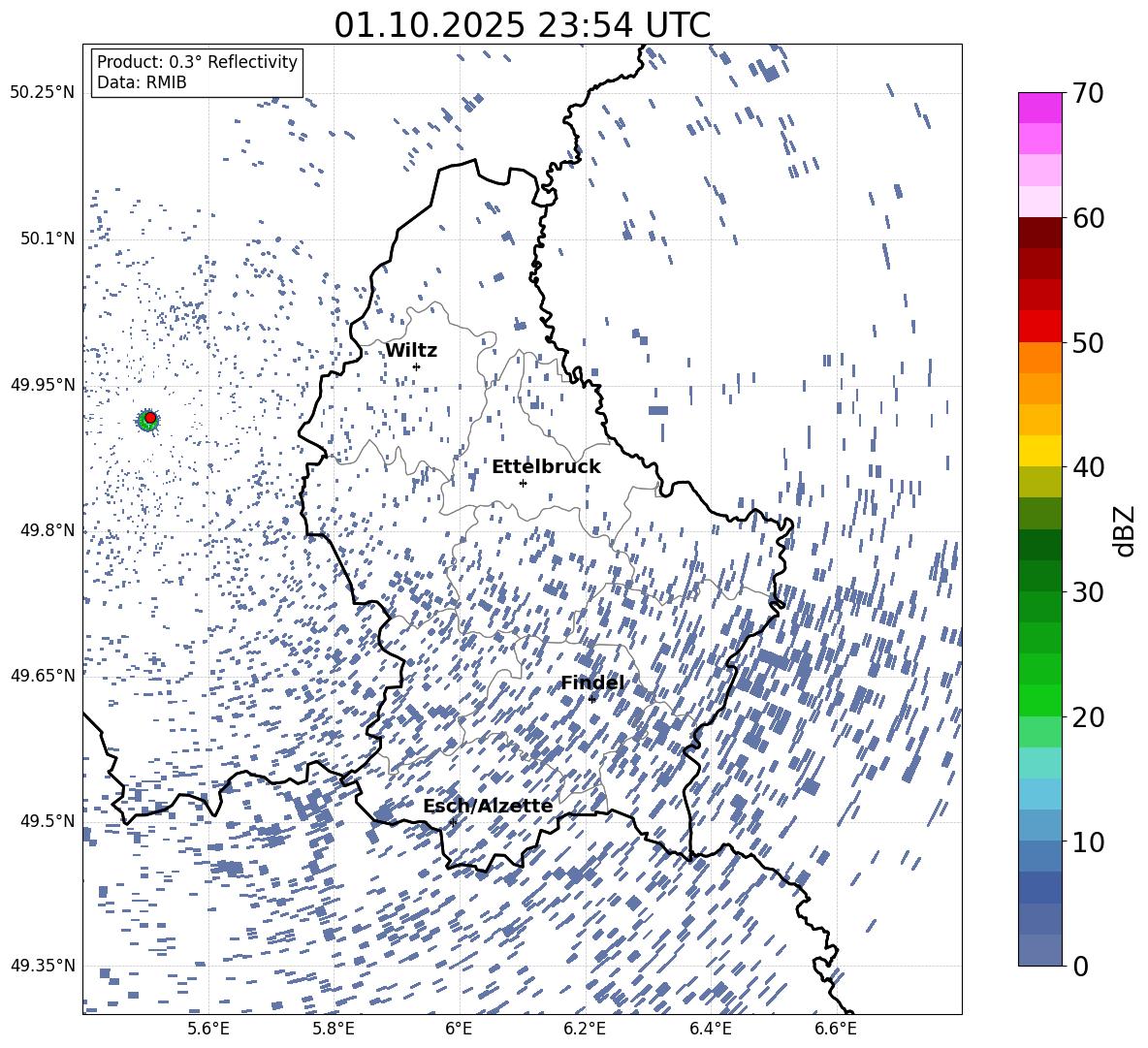Screen dimensions: 1148x1048
Task: Click the colorbar tick value 50
Action: point(1088,342)
